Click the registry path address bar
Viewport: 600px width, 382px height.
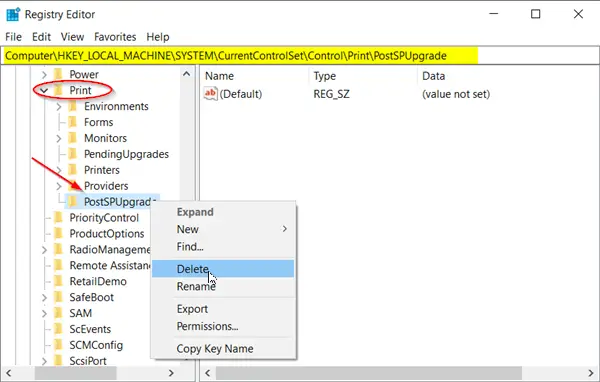(x=300, y=56)
